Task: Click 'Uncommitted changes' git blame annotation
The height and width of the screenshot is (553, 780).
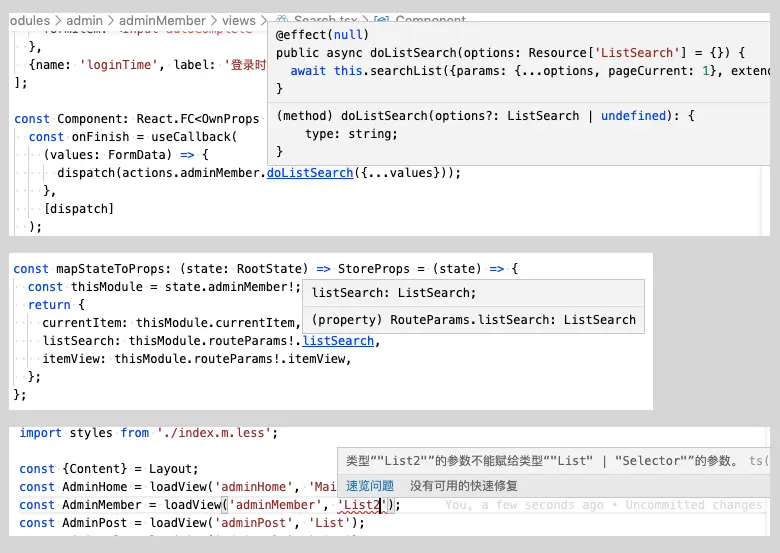Action: coord(693,505)
